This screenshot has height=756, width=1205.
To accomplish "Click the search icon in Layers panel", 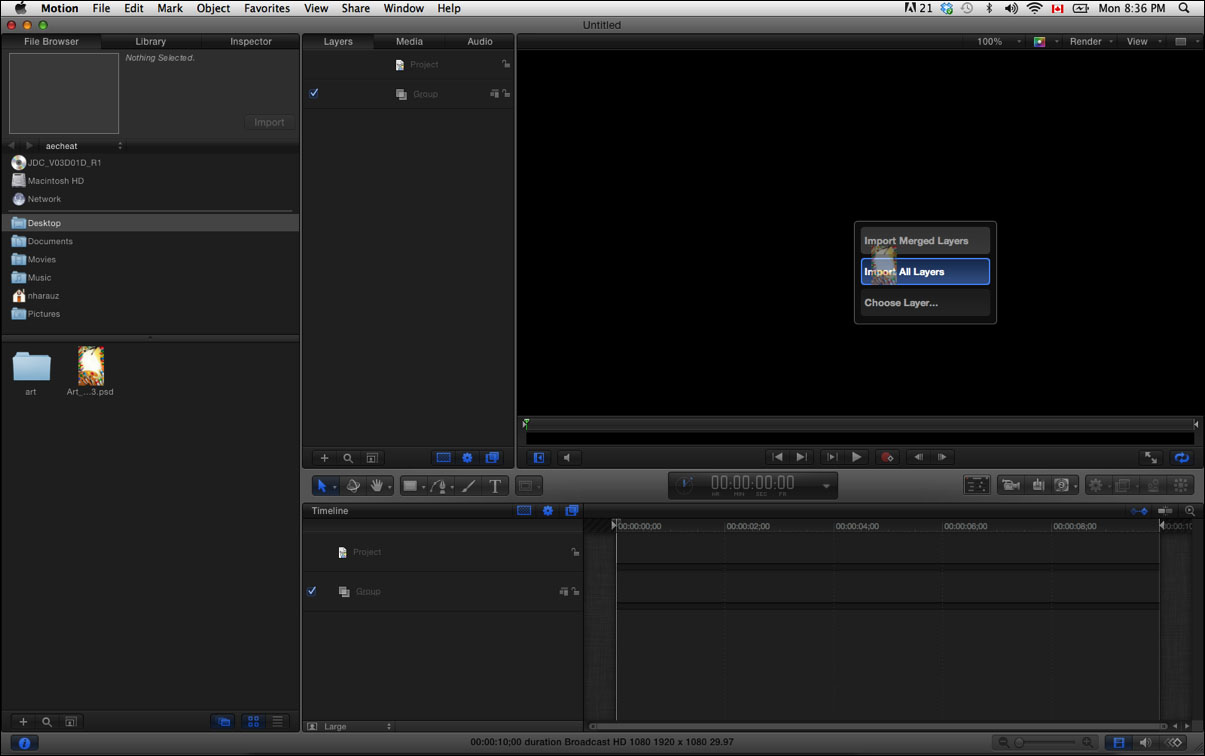I will [348, 458].
